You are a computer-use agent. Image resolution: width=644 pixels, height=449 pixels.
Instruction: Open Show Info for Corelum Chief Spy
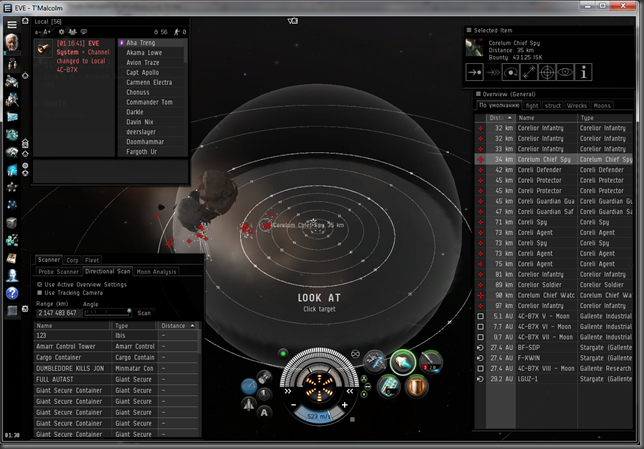[583, 73]
